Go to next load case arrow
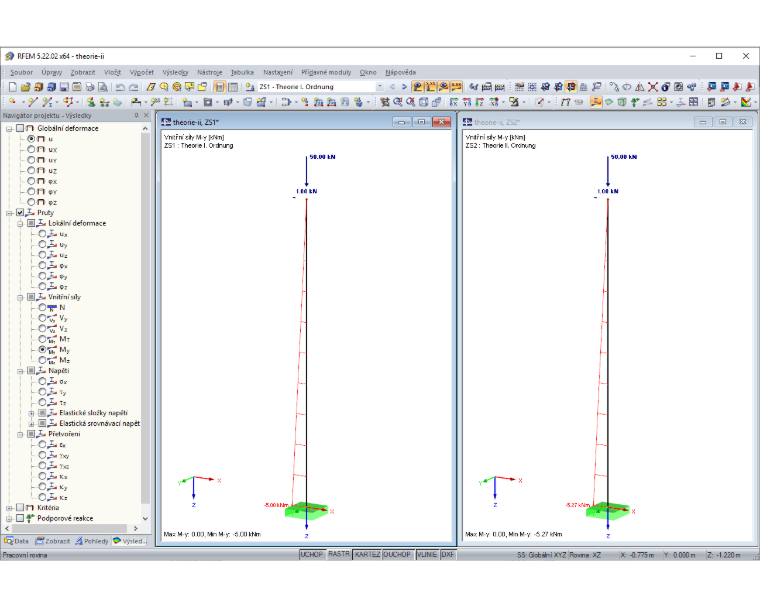The width and height of the screenshot is (760, 607). pos(404,87)
